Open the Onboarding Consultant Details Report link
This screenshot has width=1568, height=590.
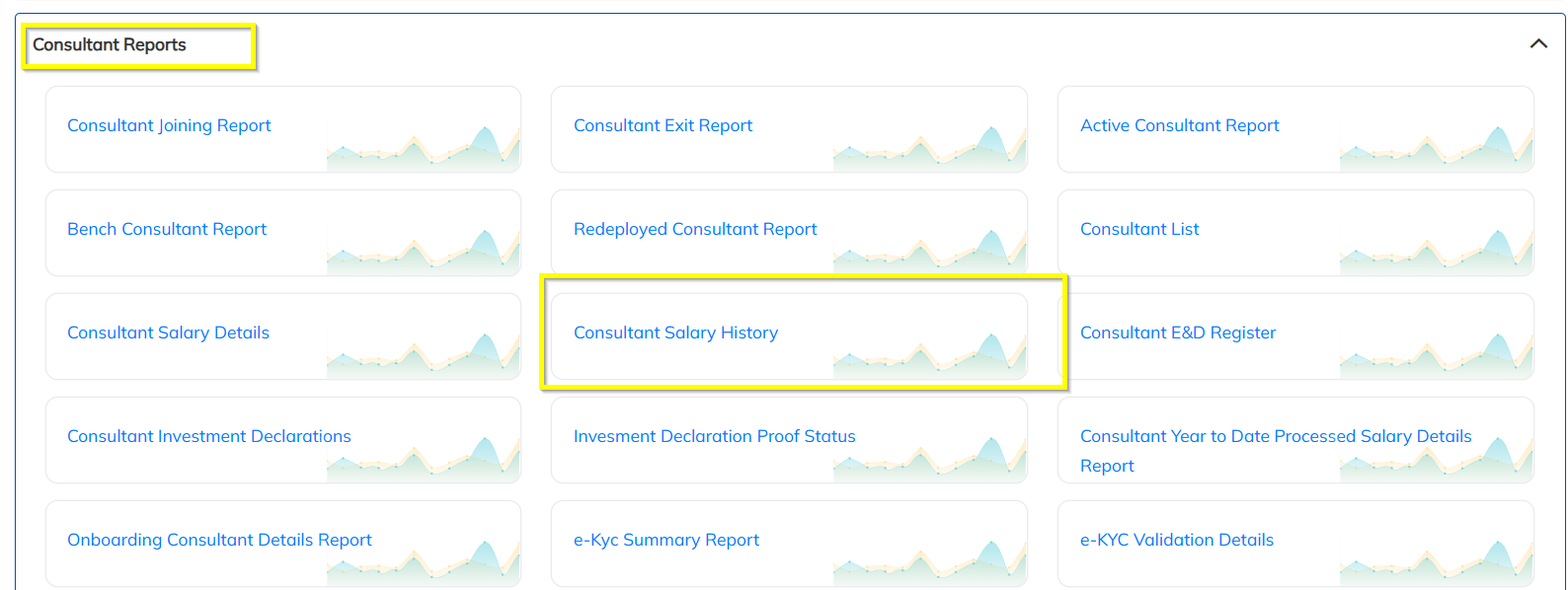[x=219, y=540]
